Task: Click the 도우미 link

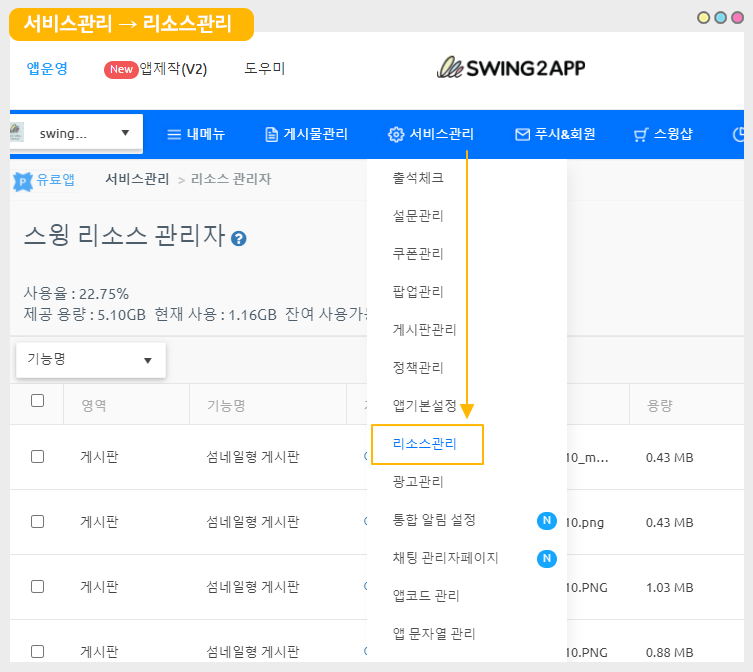Action: point(265,69)
